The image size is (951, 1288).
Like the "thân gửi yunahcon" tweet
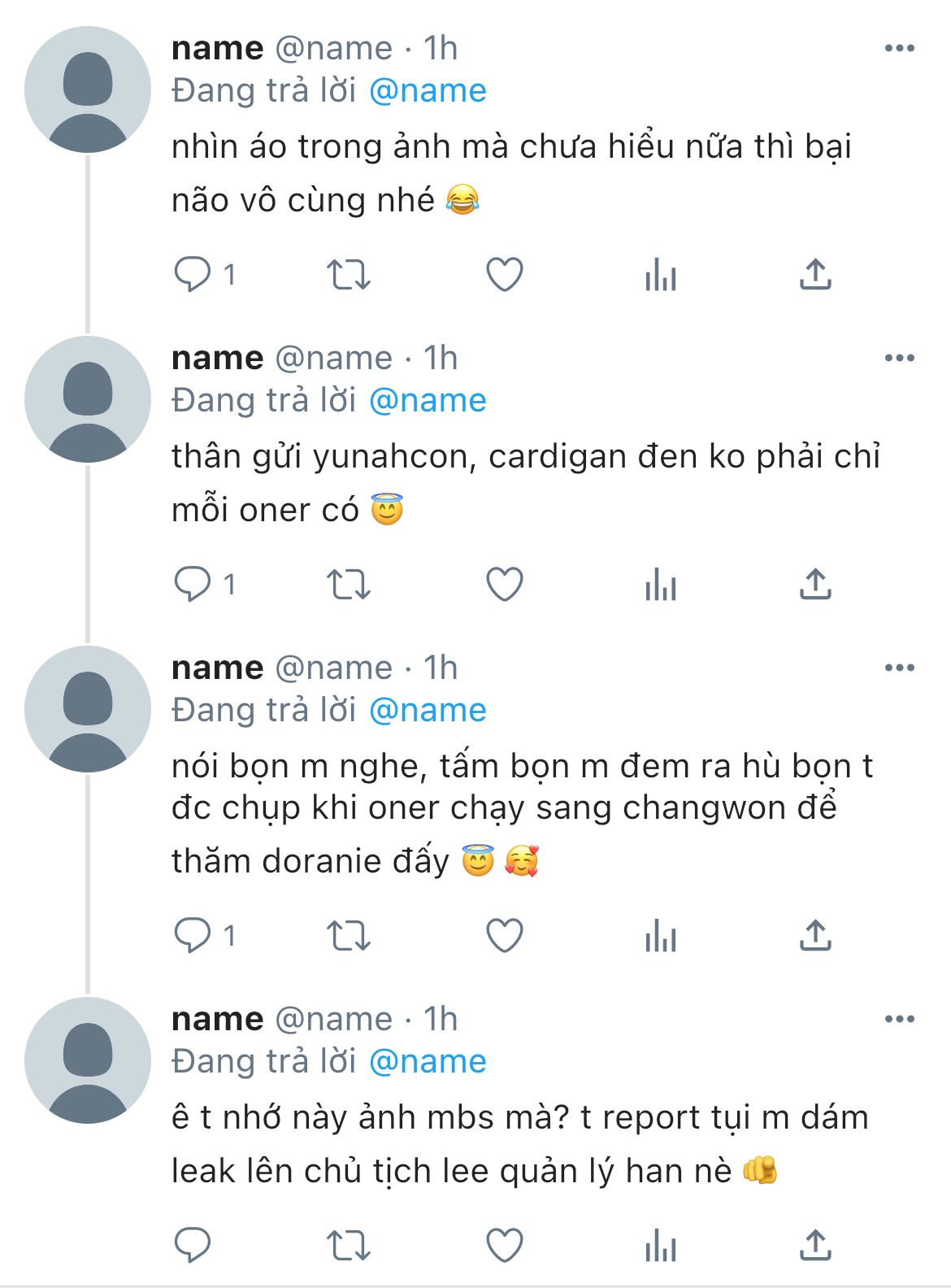point(504,585)
